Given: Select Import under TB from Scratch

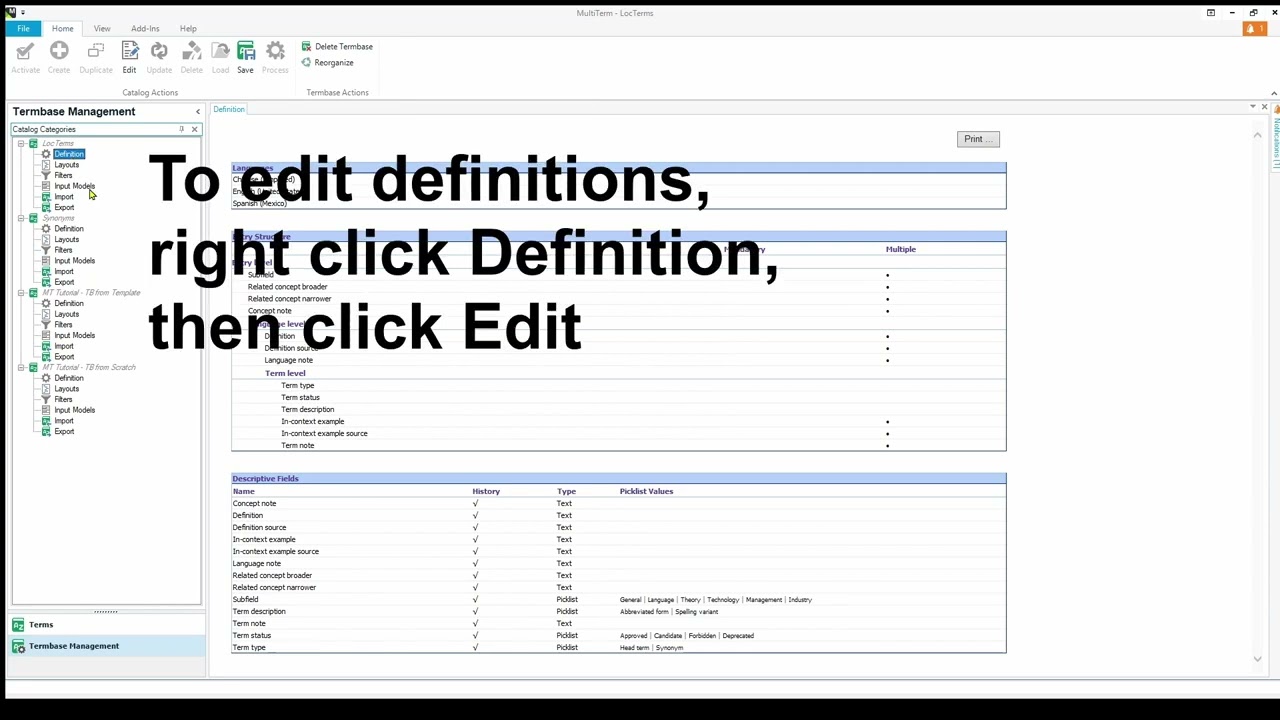Looking at the screenshot, I should point(64,421).
